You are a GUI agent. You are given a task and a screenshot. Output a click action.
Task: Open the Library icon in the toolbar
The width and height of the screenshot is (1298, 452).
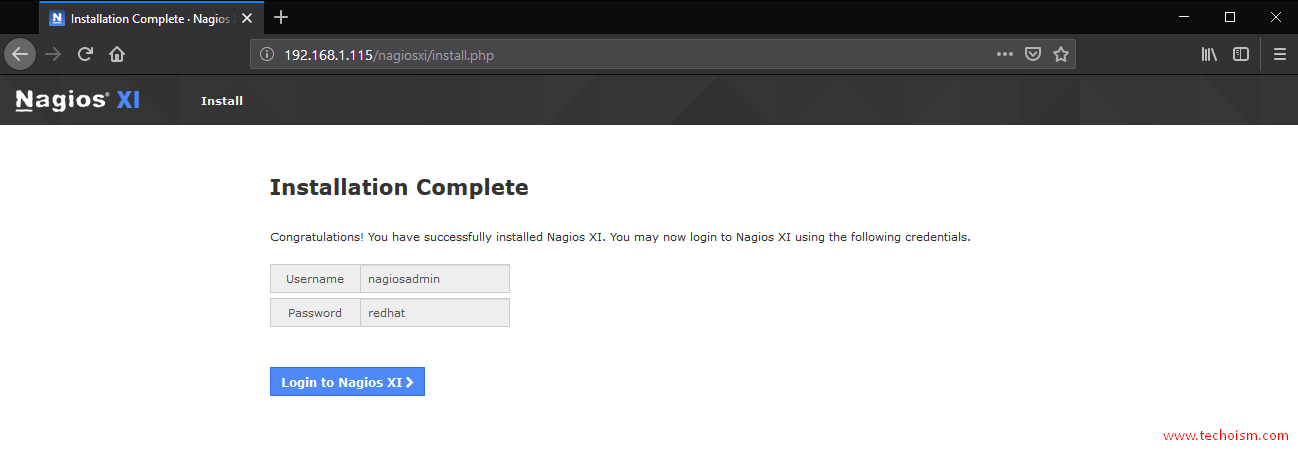1209,54
